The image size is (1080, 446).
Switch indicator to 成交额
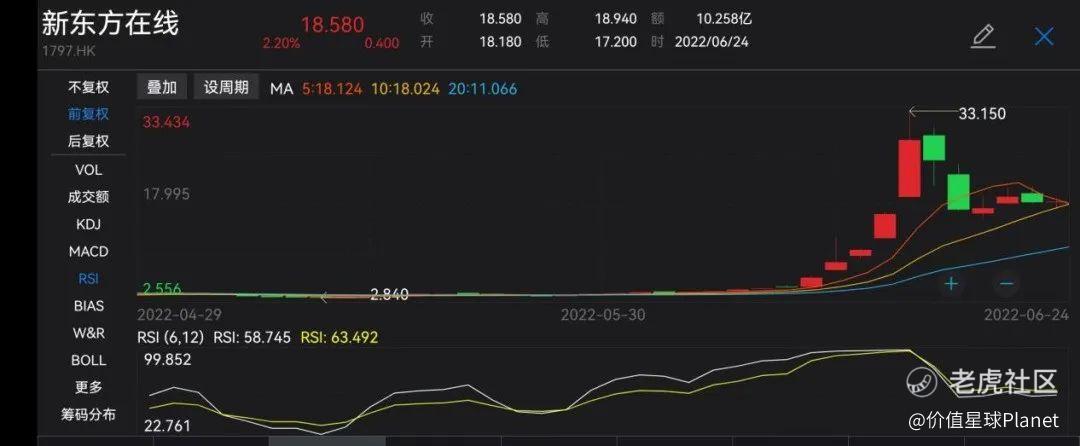click(88, 197)
